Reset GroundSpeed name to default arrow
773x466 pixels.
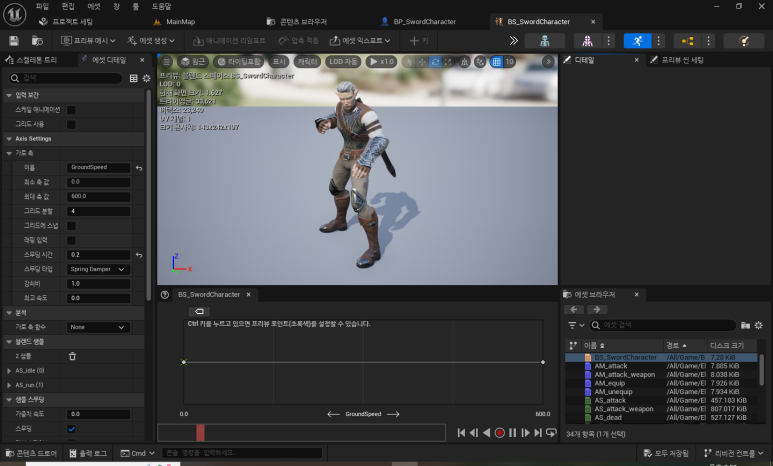tap(139, 168)
